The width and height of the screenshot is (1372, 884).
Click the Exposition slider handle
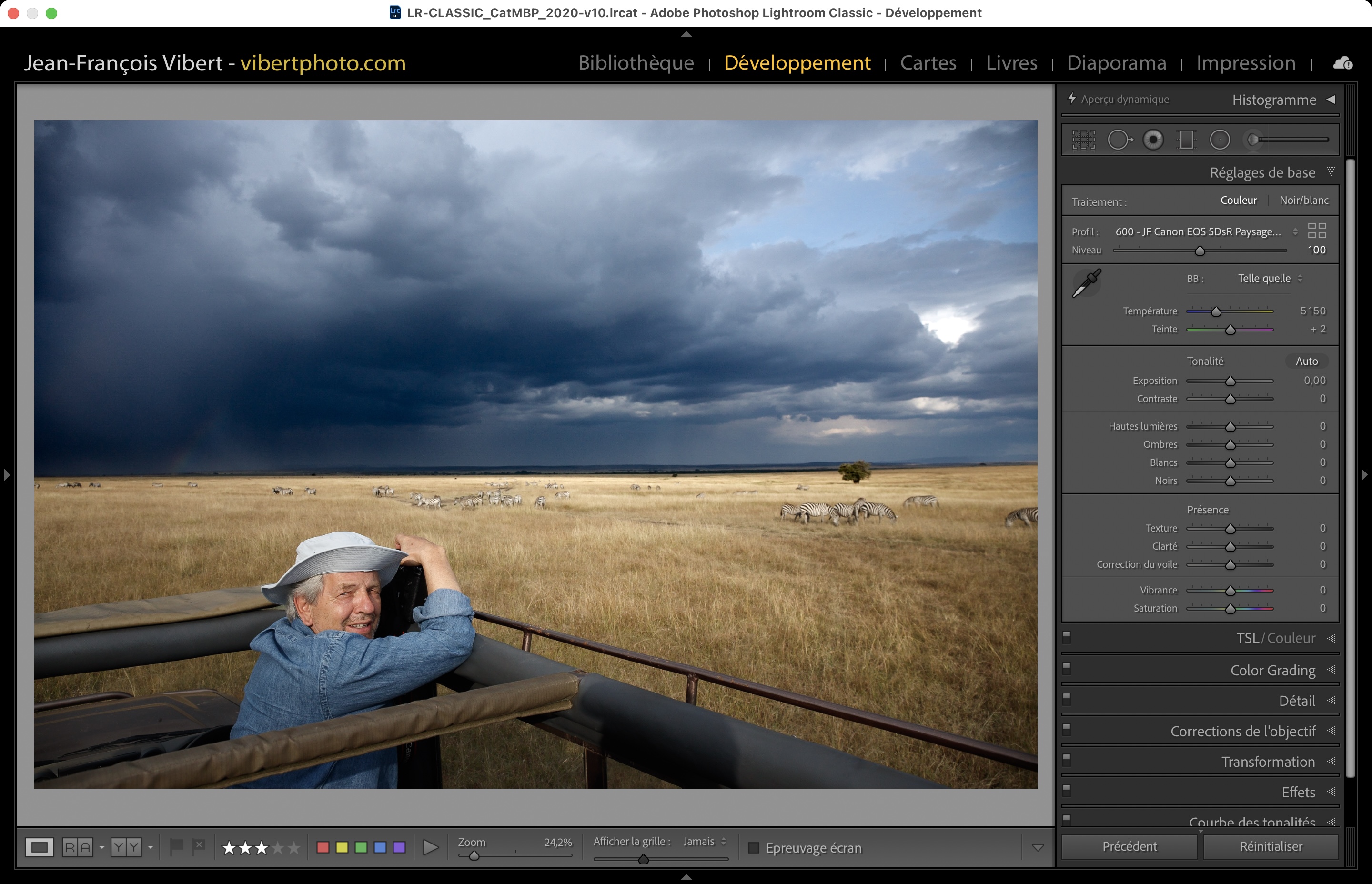pyautogui.click(x=1230, y=381)
